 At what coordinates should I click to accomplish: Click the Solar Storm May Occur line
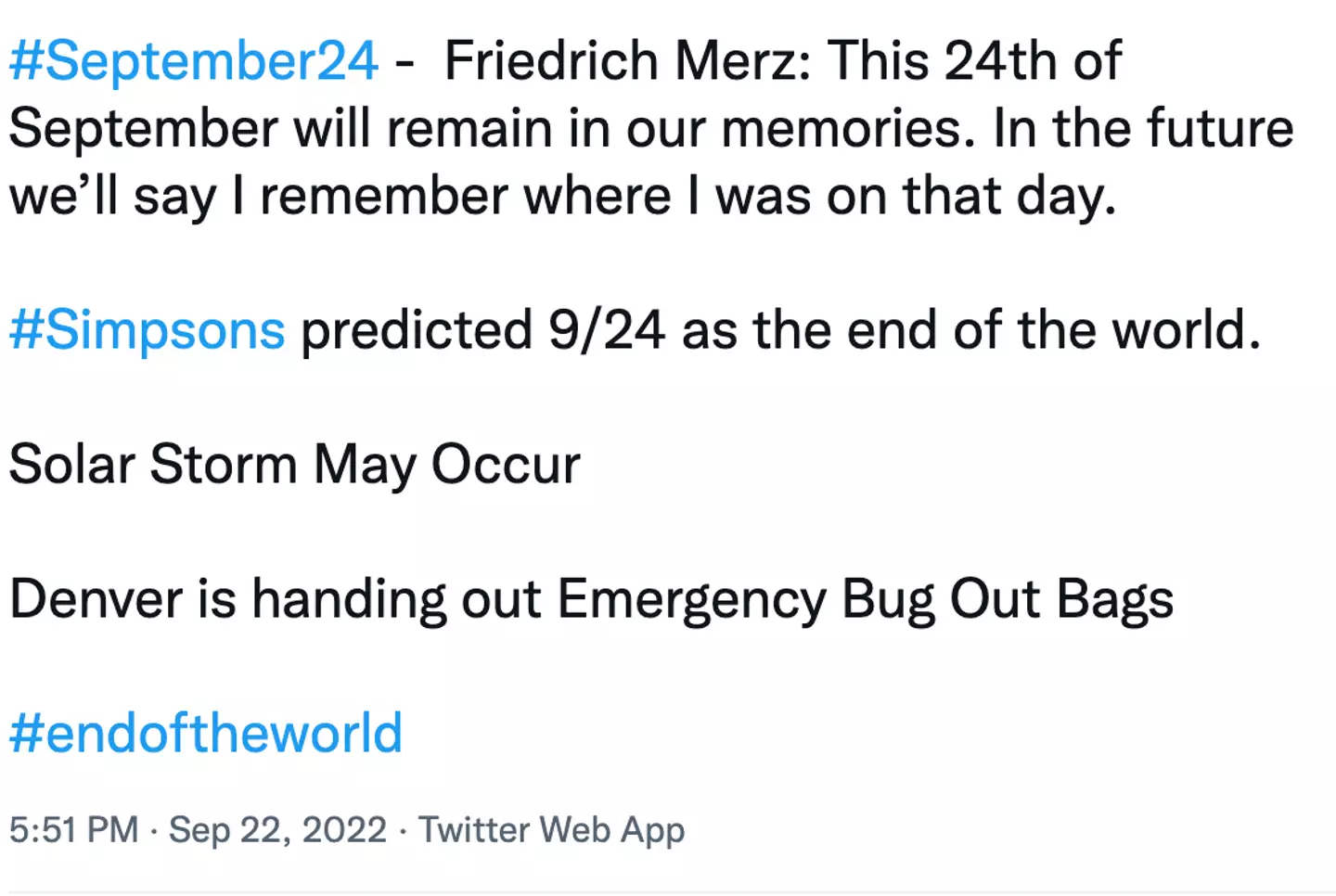point(294,464)
